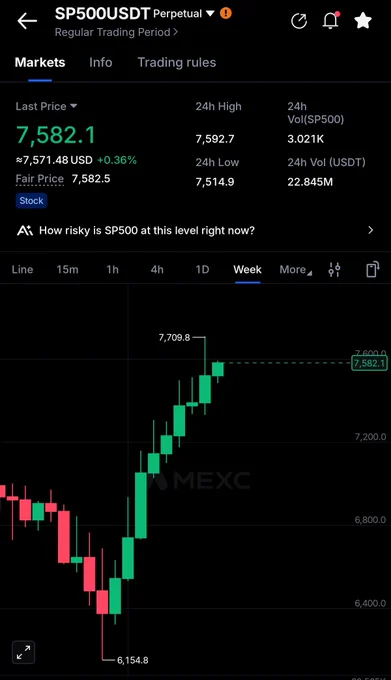
Task: Tap the AI assistant icon
Action: (x=25, y=230)
